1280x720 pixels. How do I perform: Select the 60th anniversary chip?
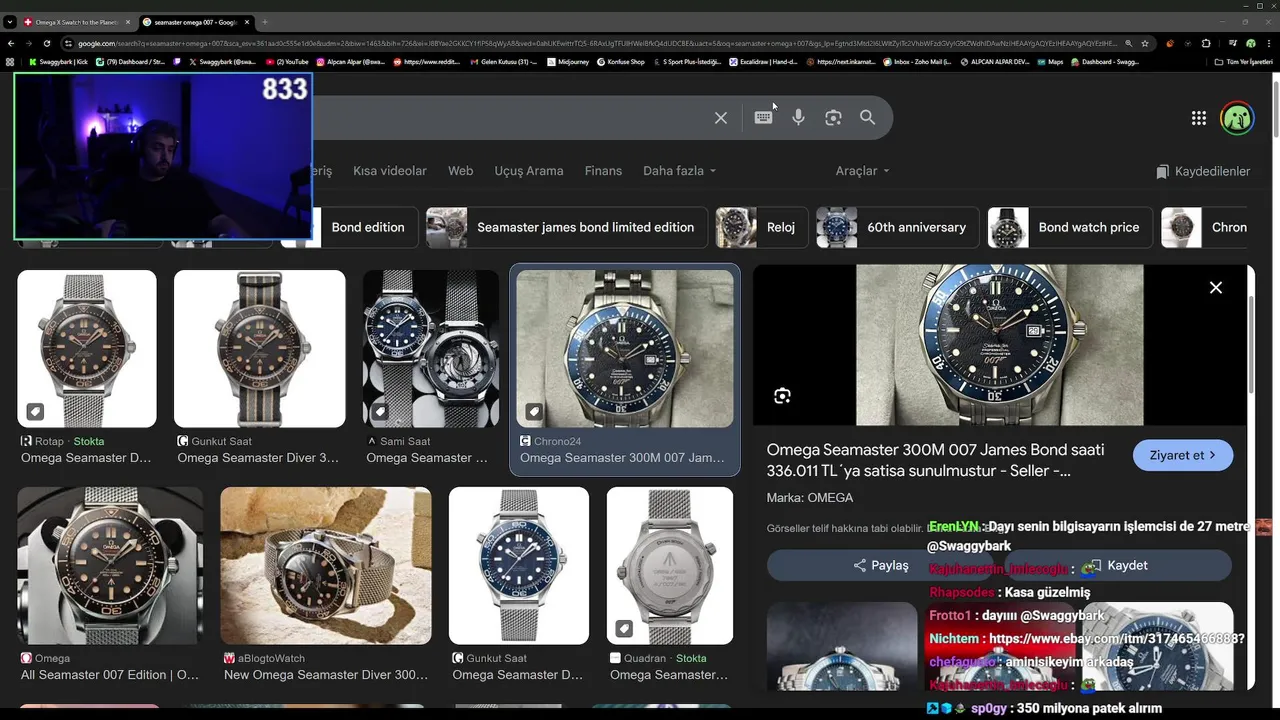coord(897,227)
